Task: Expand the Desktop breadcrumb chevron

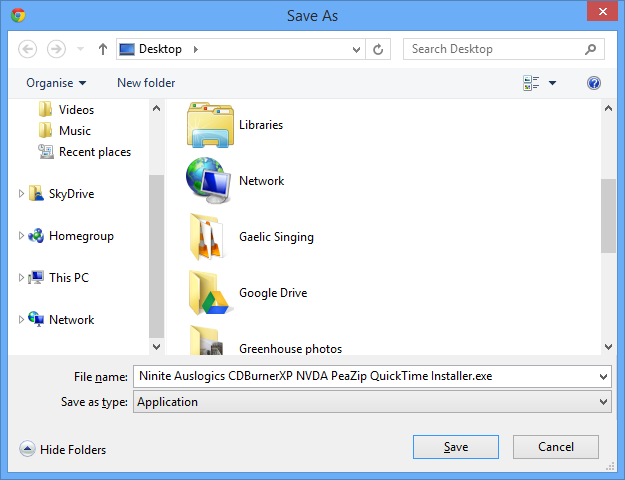Action: 196,49
